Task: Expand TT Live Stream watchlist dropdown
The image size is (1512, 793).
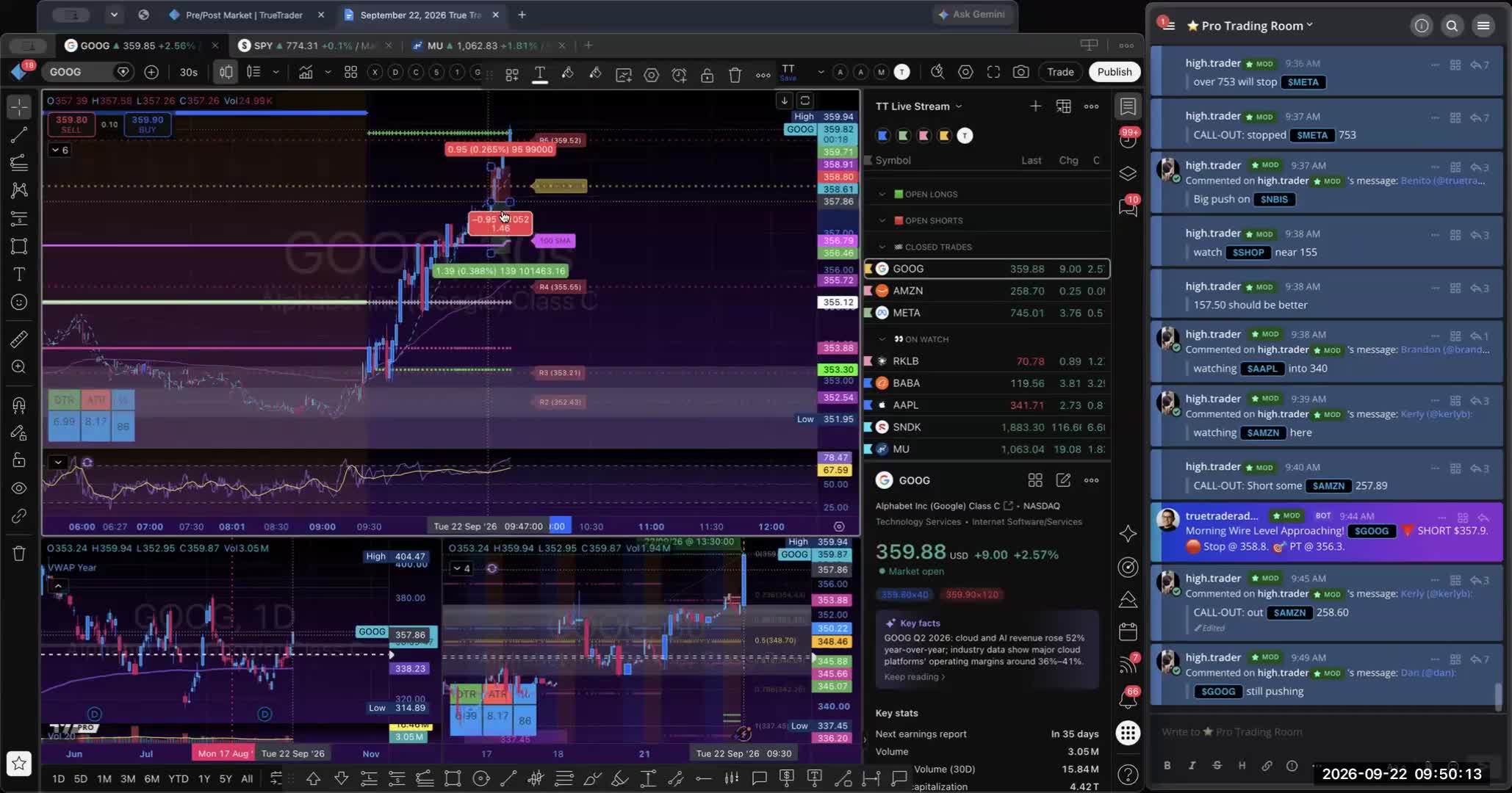Action: click(x=958, y=106)
